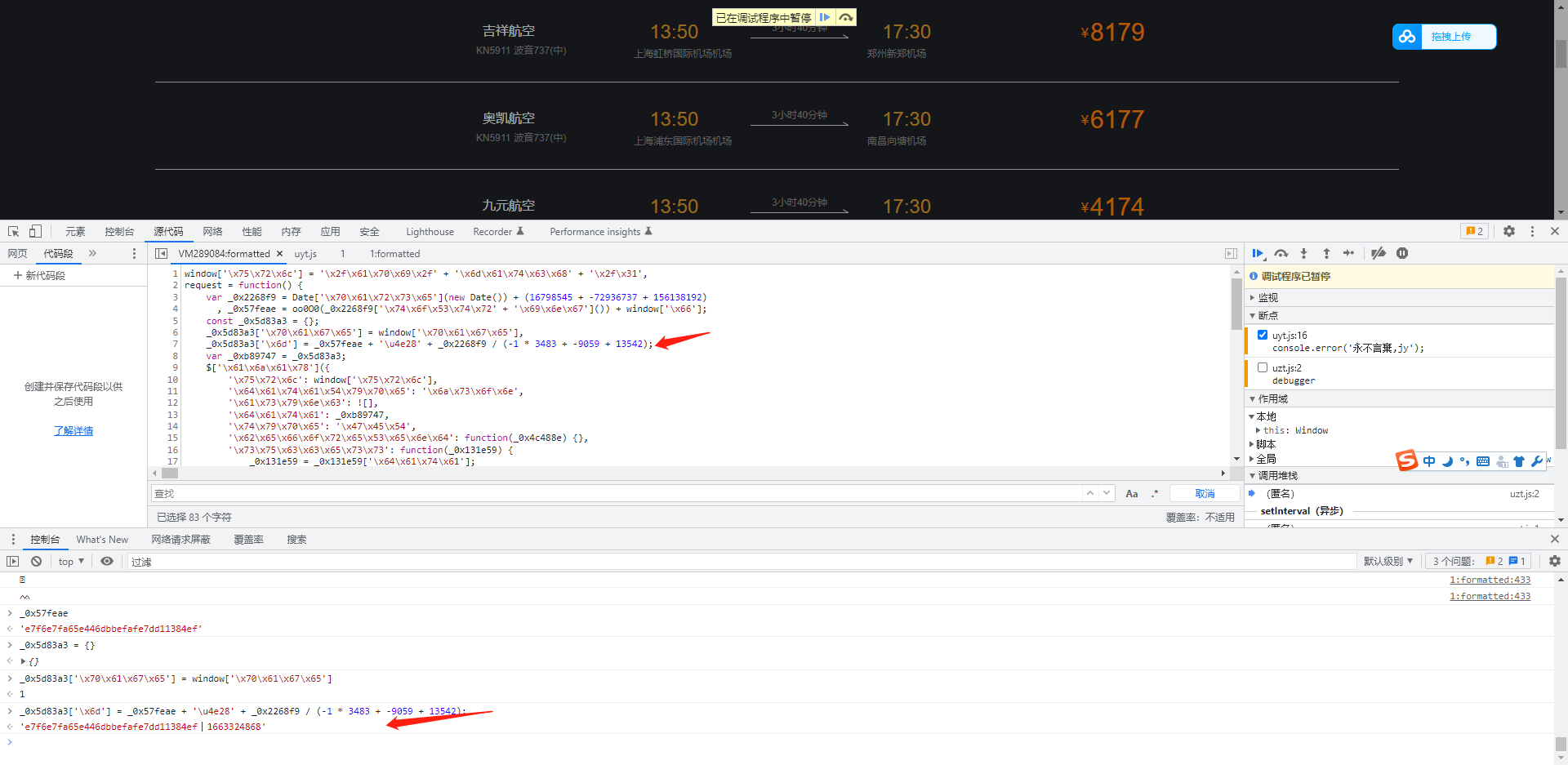Open navigator pane three-dot menu
This screenshot has height=765, width=1568.
tap(134, 254)
